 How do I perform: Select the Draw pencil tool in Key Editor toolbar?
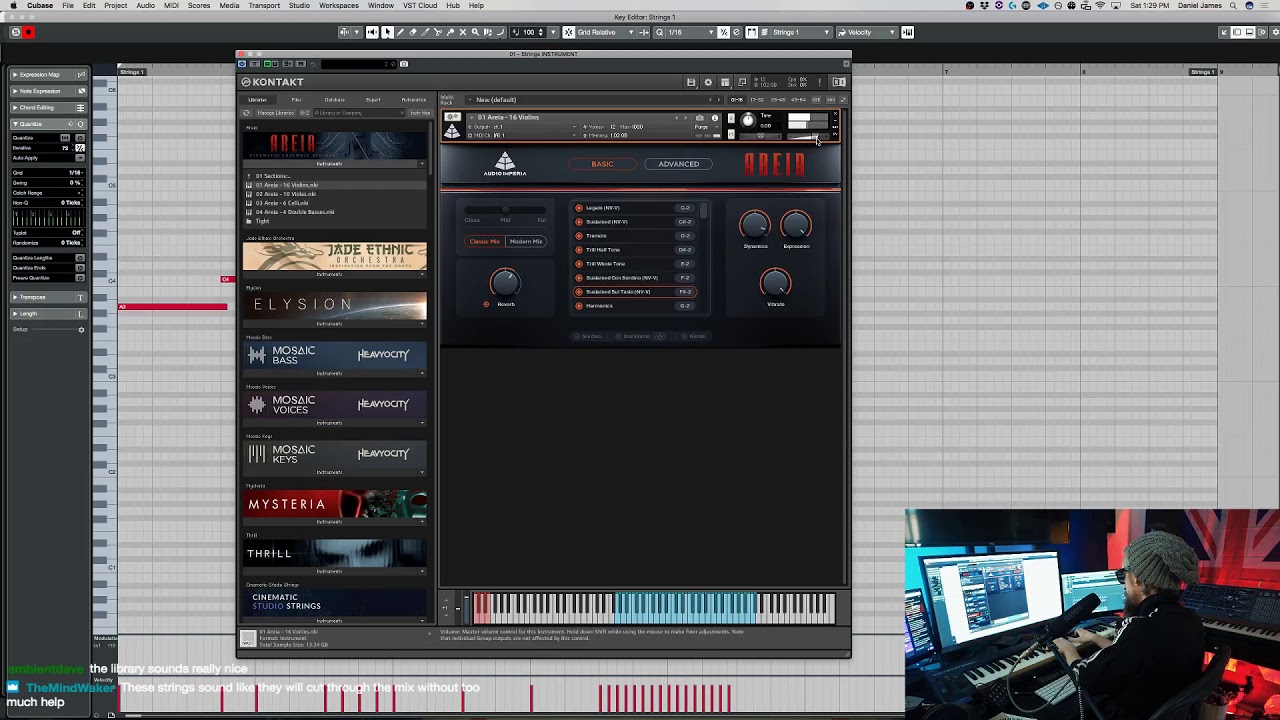[x=400, y=32]
